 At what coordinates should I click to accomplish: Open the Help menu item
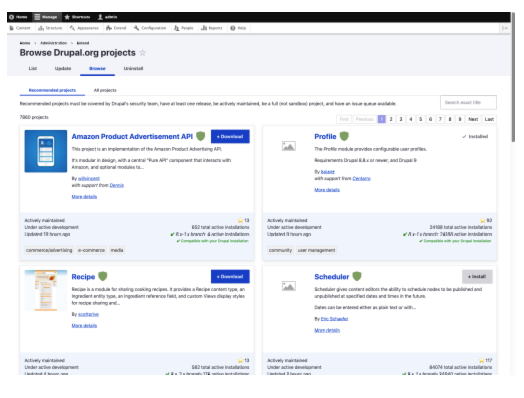(238, 28)
